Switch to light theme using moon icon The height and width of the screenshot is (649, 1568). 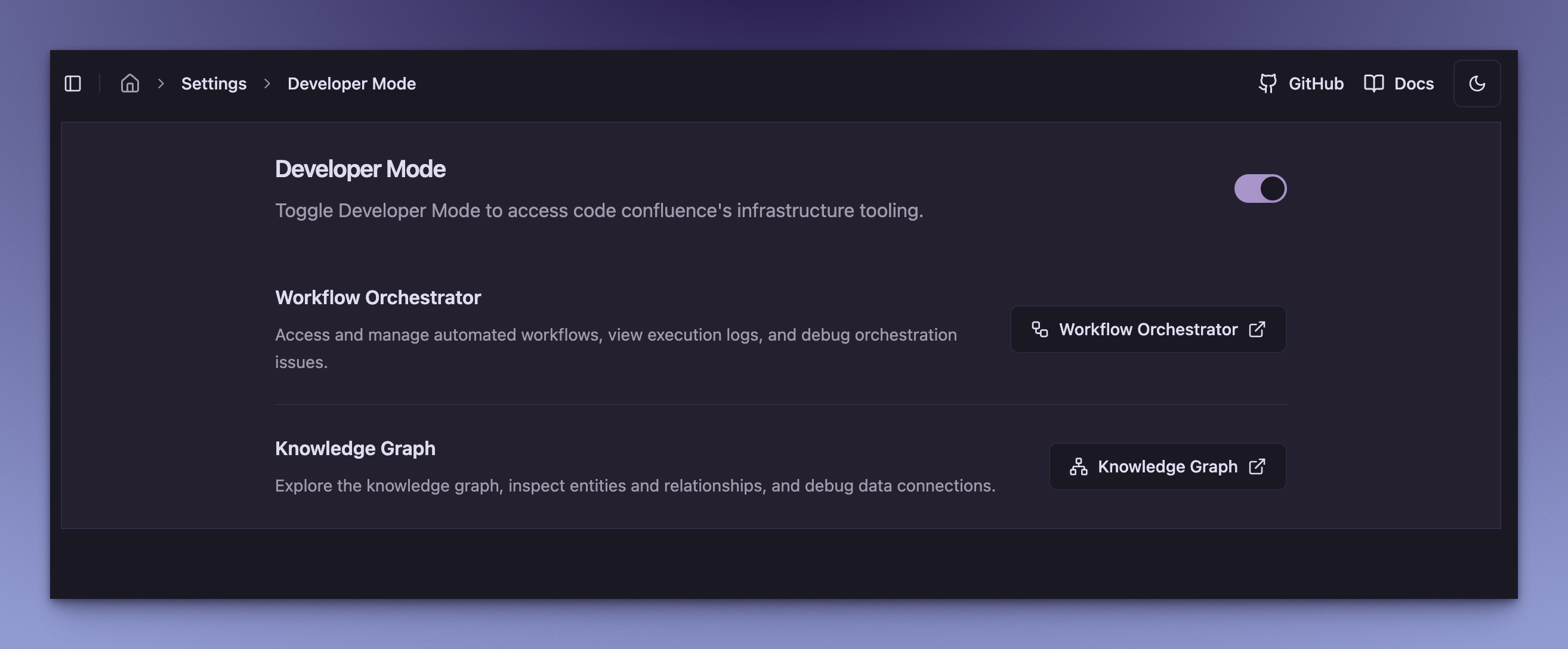point(1477,84)
